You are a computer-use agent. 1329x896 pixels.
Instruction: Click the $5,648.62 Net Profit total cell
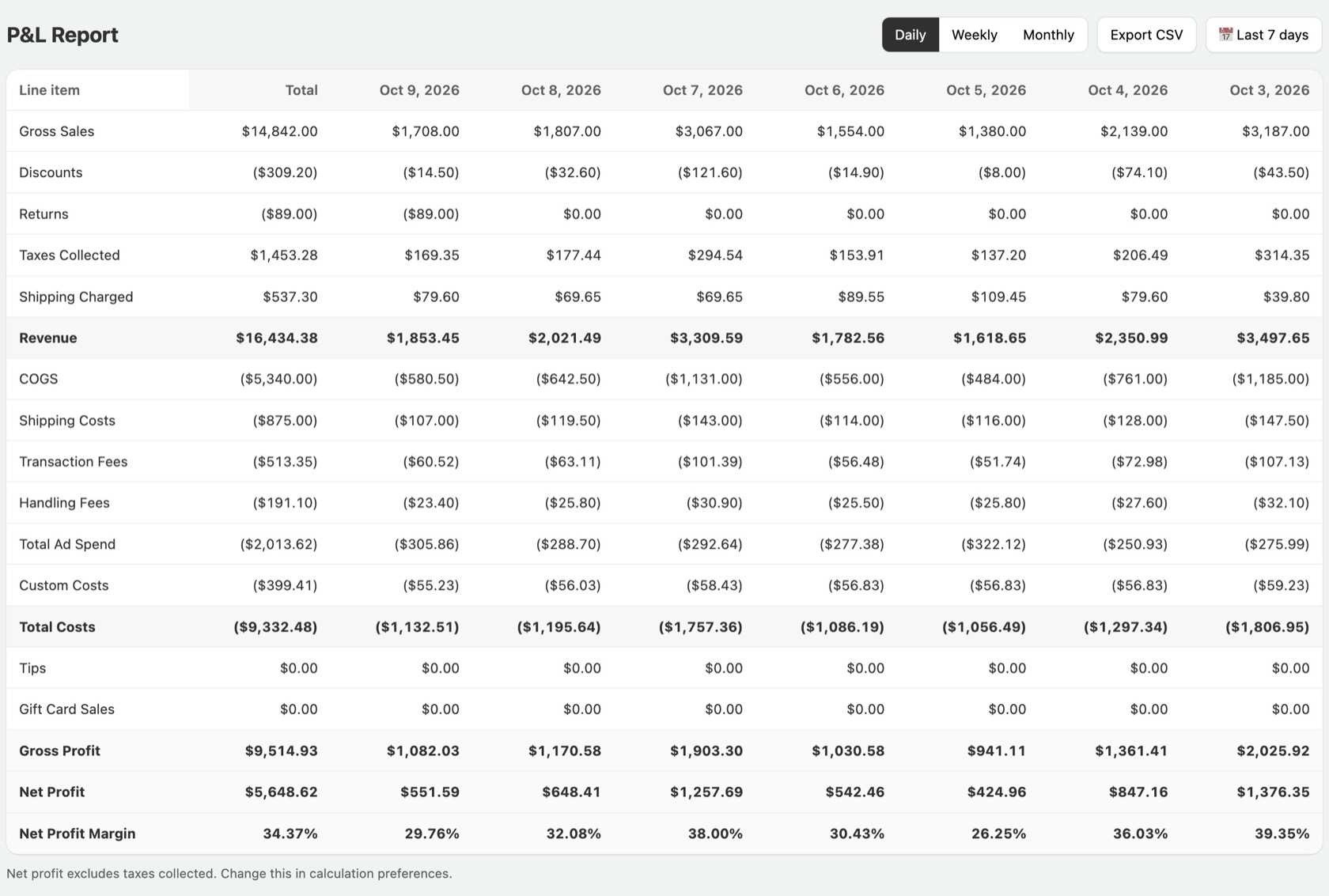click(281, 792)
